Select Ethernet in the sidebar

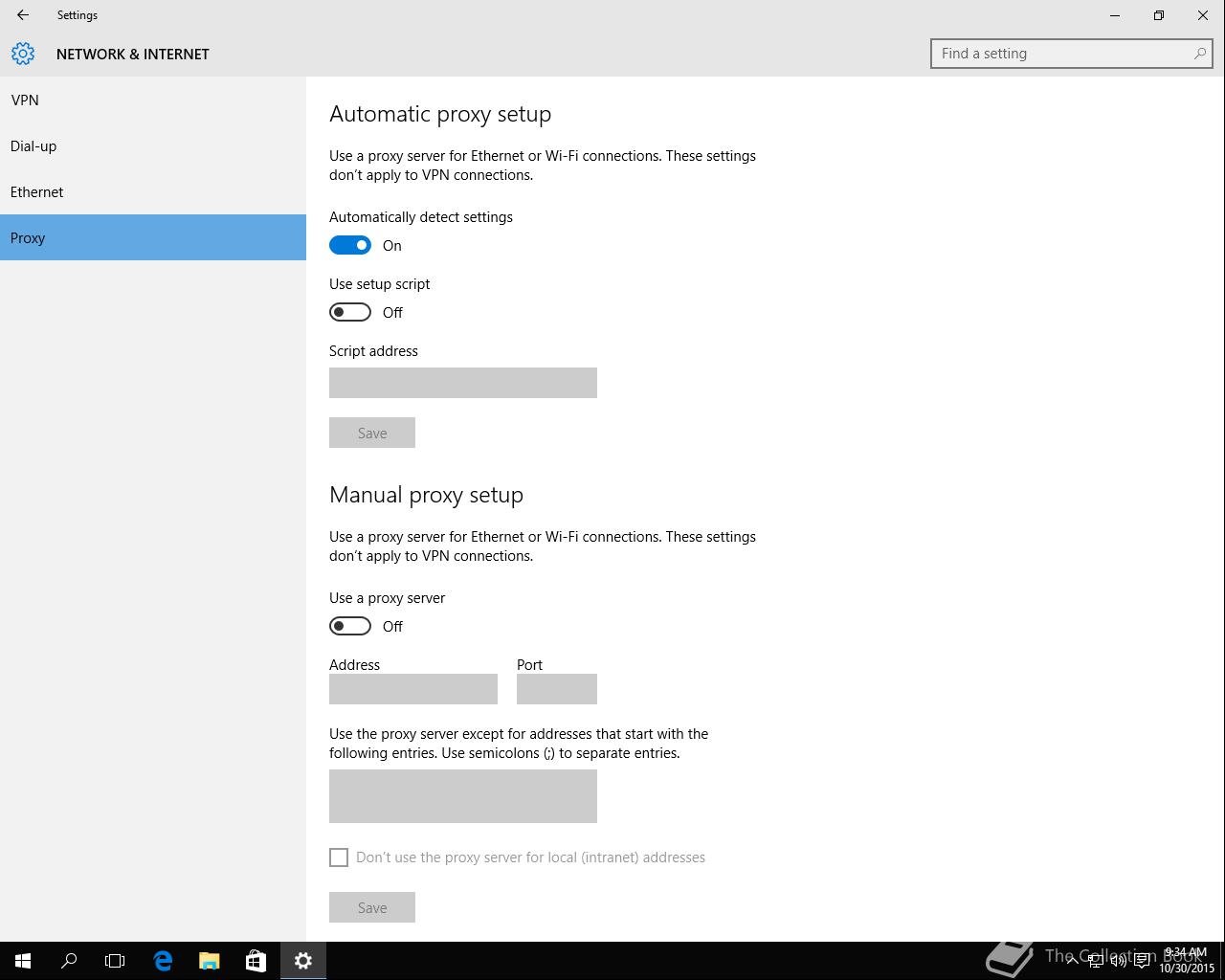[x=153, y=191]
